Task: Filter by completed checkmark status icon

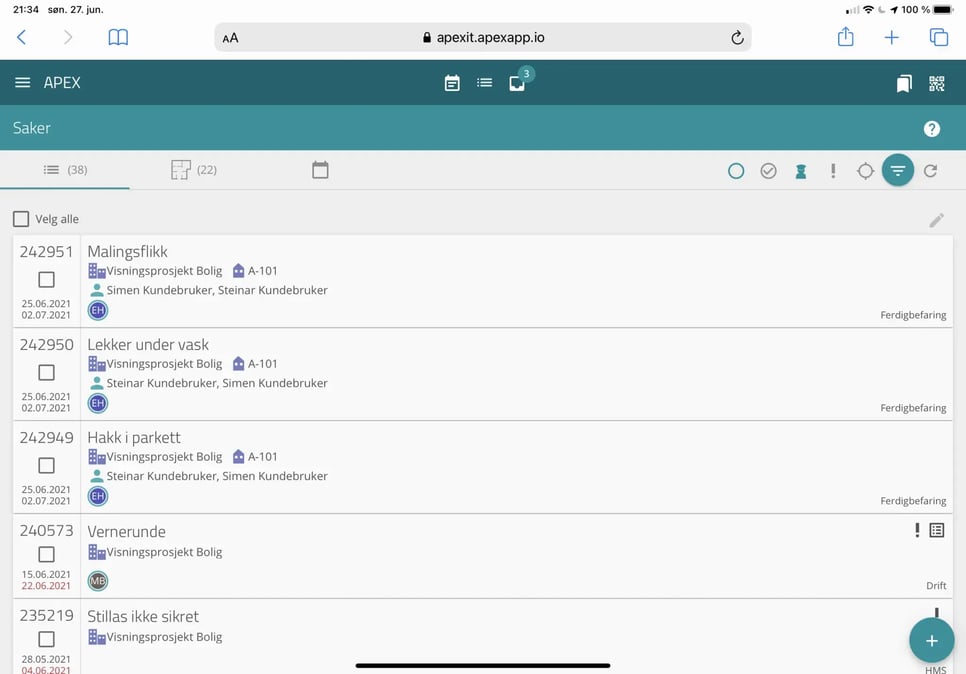Action: coord(768,171)
